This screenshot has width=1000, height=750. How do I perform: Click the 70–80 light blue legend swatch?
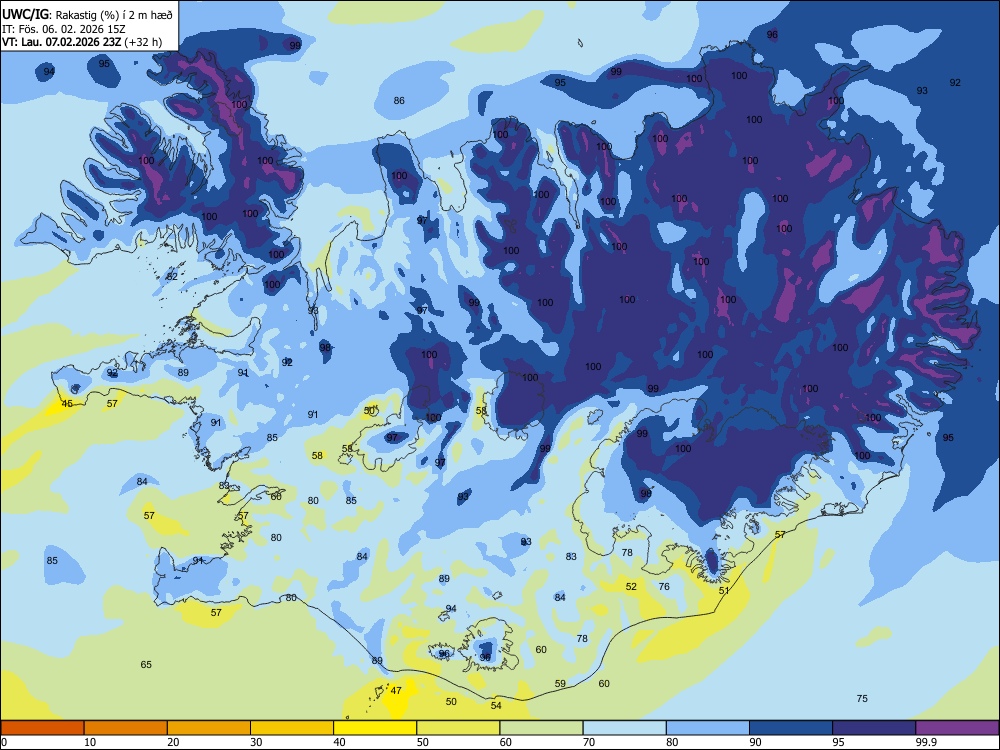pyautogui.click(x=624, y=728)
